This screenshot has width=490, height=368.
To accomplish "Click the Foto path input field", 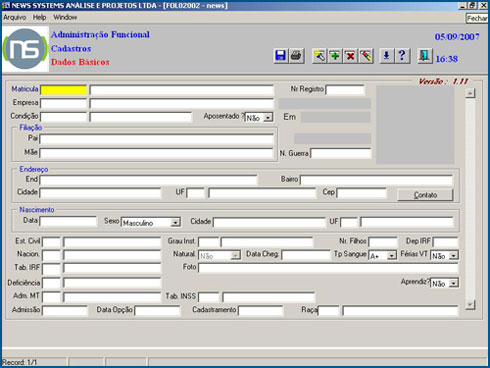I will (x=328, y=268).
